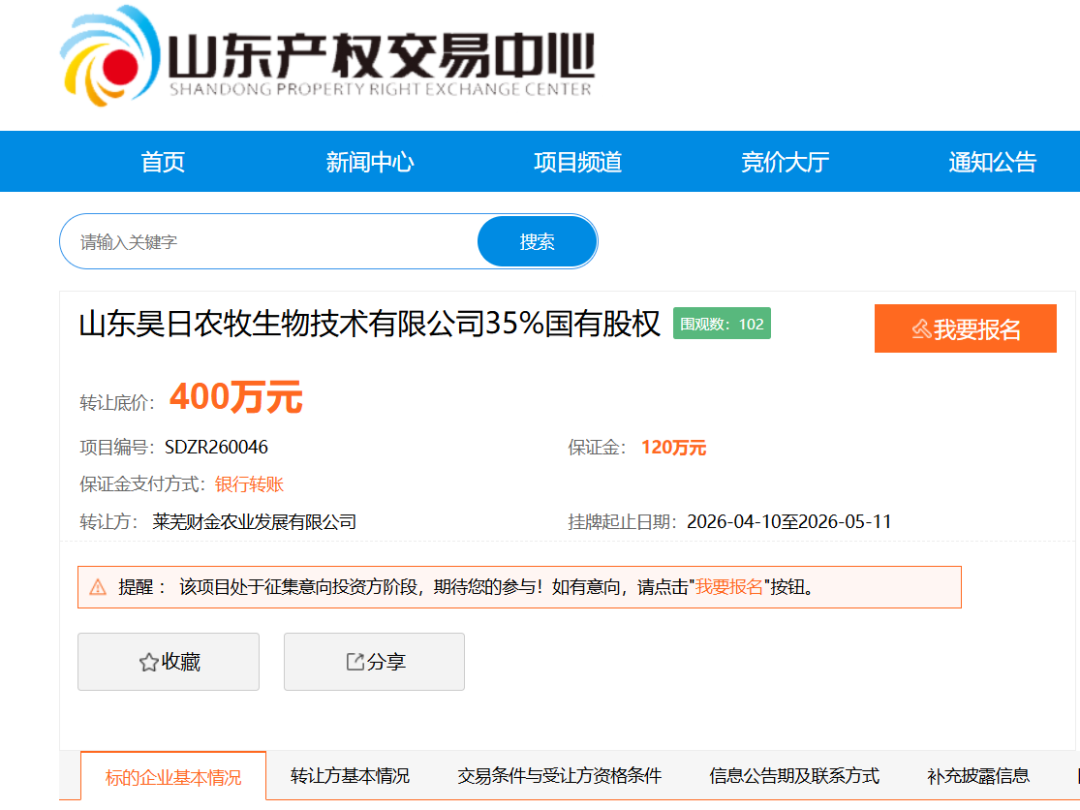Viewport: 1080px width, 810px height.
Task: Click the green 围观数: 102 badge
Action: [722, 324]
